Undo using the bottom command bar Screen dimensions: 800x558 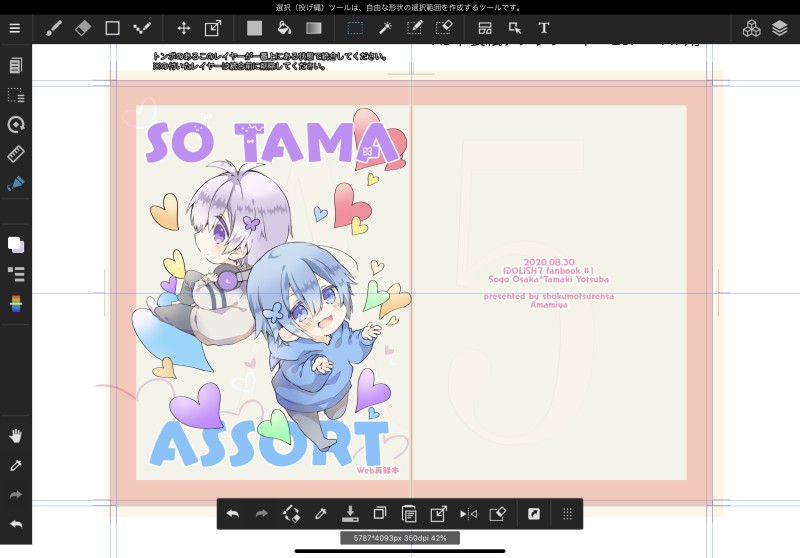coord(233,514)
